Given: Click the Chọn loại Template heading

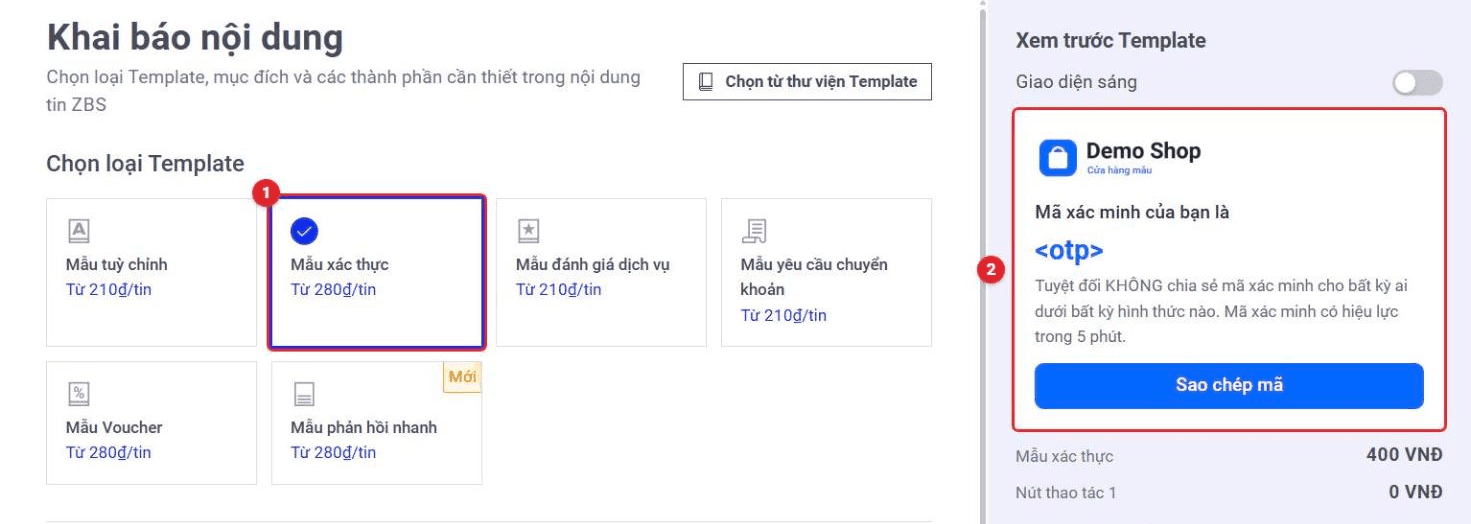Looking at the screenshot, I should click(145, 163).
